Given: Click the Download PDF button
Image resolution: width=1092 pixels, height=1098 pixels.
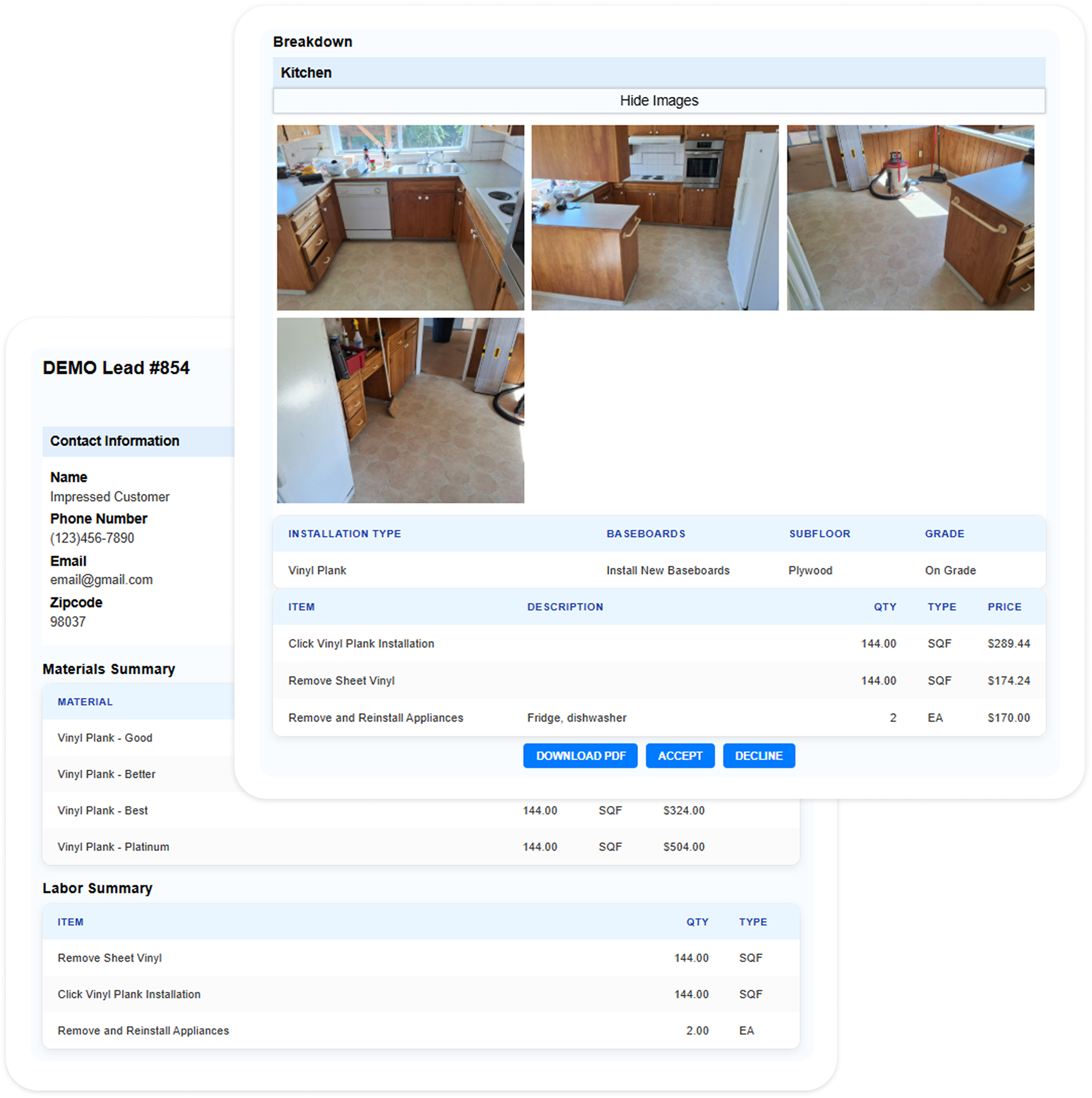Looking at the screenshot, I should [580, 755].
